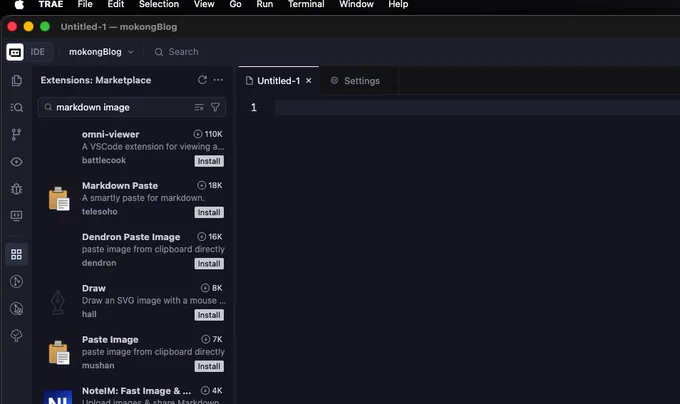Click the Markdown Paste clipboard icon

coord(59,199)
